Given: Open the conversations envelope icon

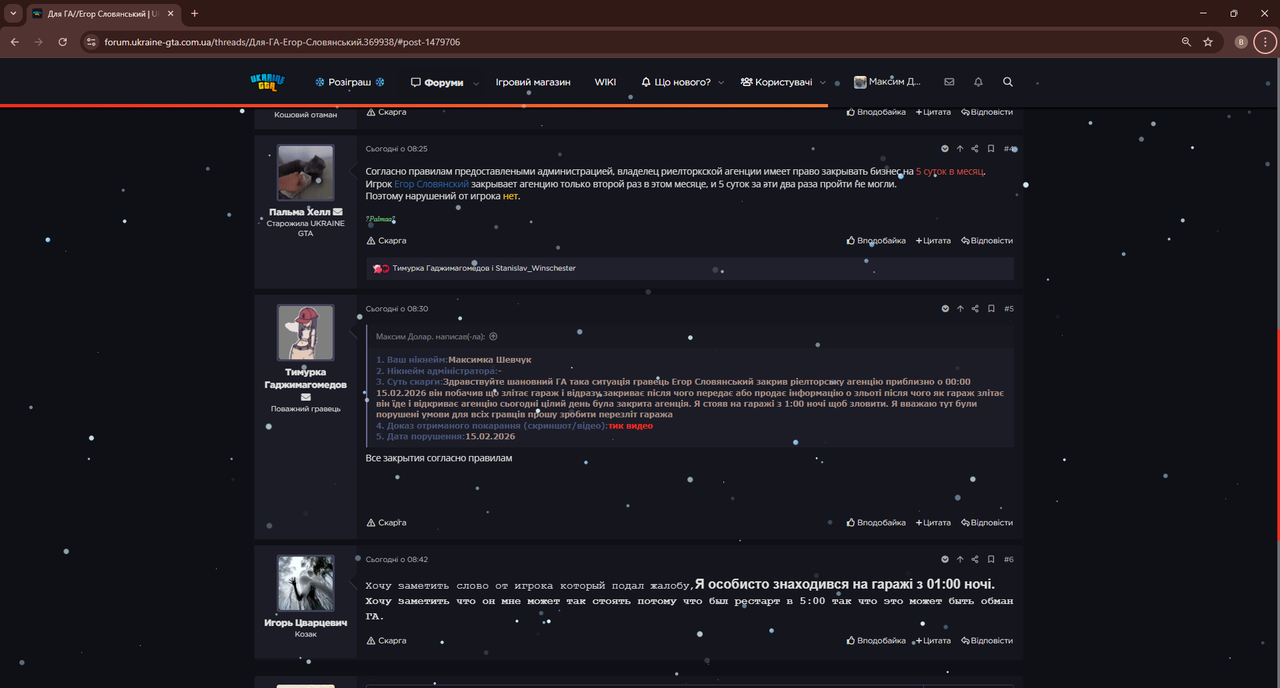Looking at the screenshot, I should coord(949,82).
